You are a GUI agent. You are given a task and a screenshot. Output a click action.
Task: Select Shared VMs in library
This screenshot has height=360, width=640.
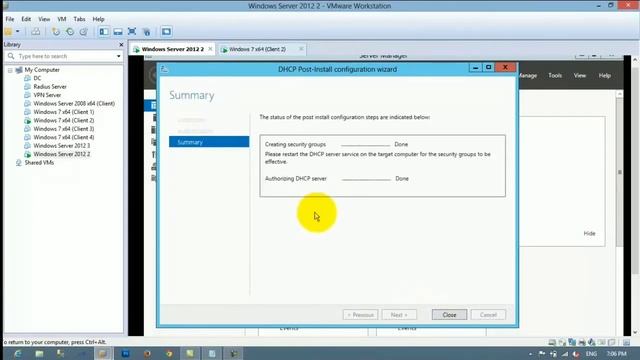pos(39,162)
